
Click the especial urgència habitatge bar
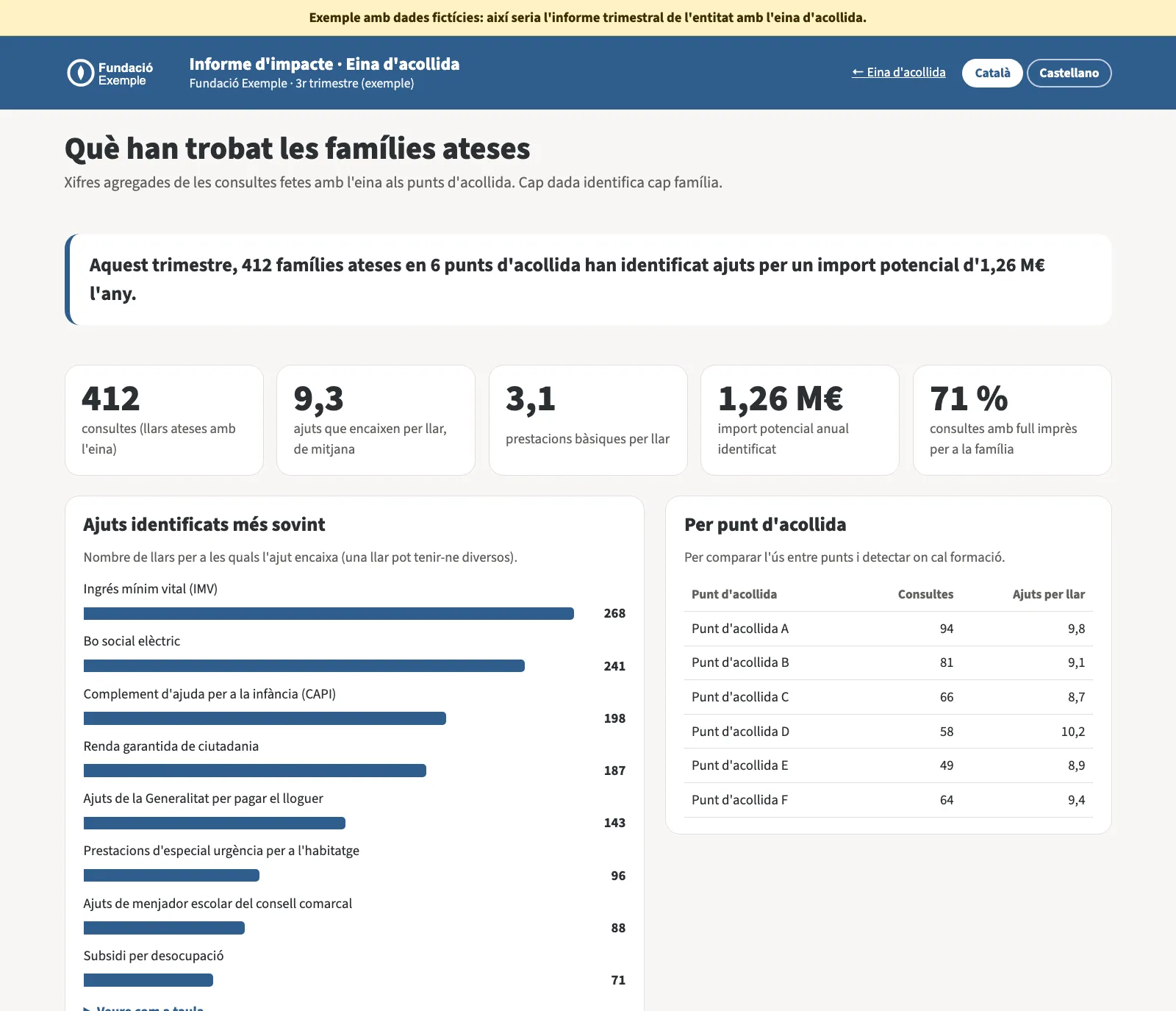pyautogui.click(x=171, y=875)
